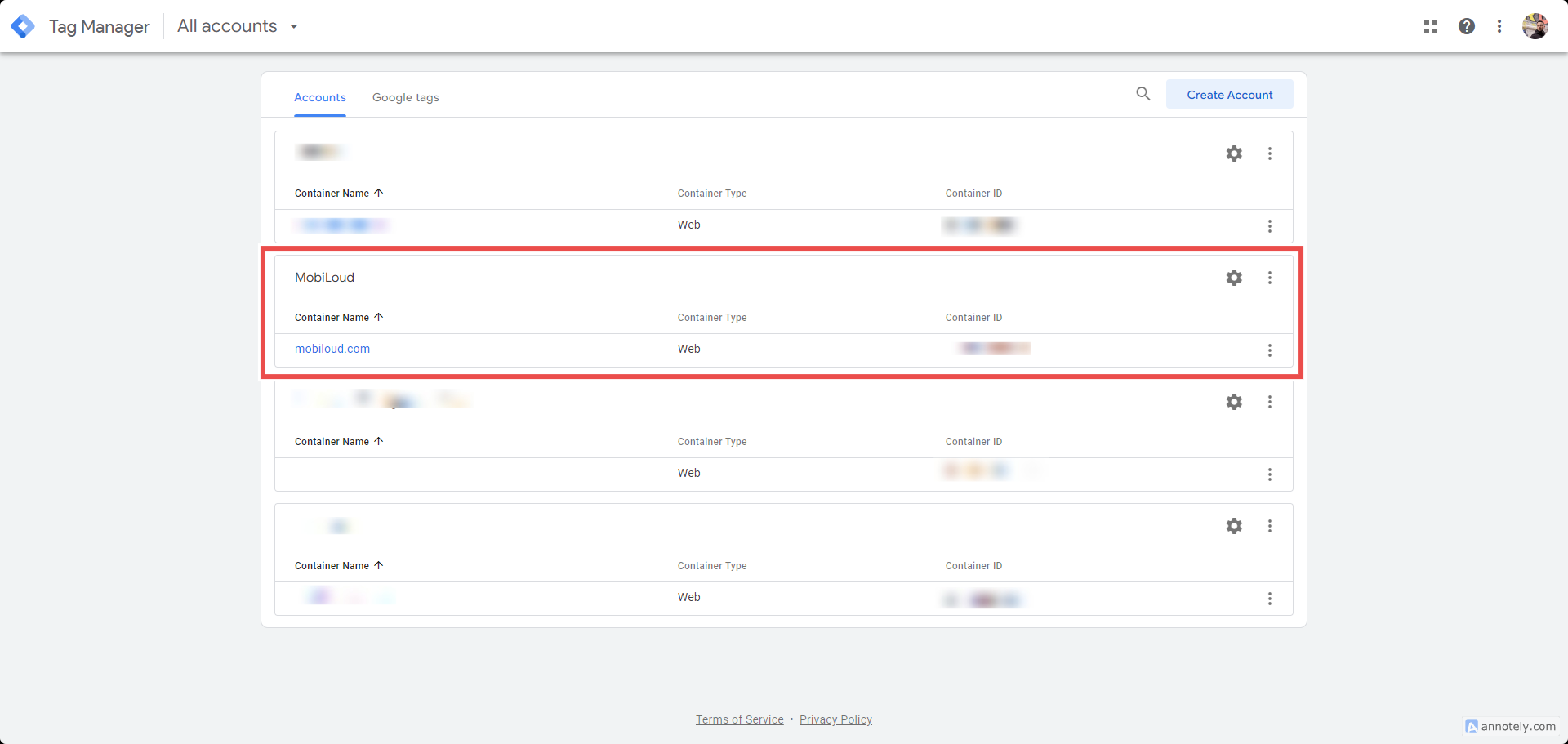Open MobiLoud account three-dot menu
Image resolution: width=1568 pixels, height=744 pixels.
pos(1270,278)
